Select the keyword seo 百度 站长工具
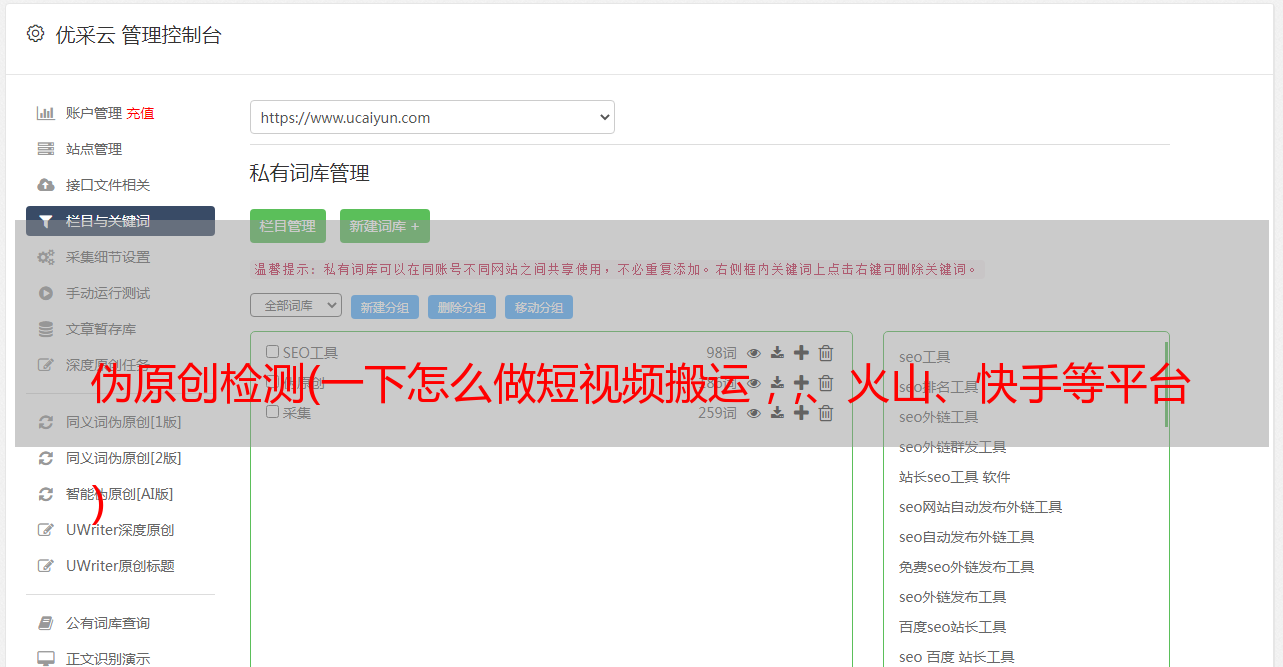The image size is (1283, 667). [957, 657]
